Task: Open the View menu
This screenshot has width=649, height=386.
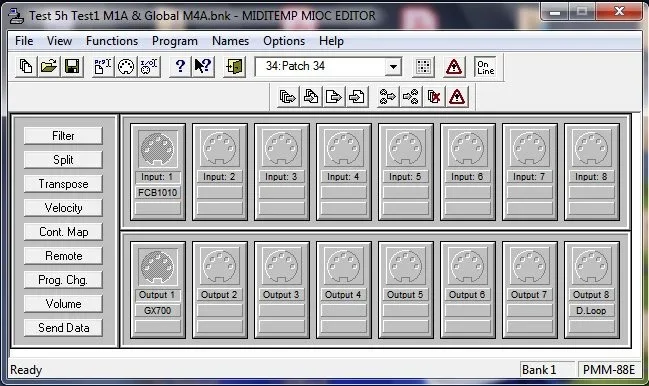Action: tap(59, 41)
